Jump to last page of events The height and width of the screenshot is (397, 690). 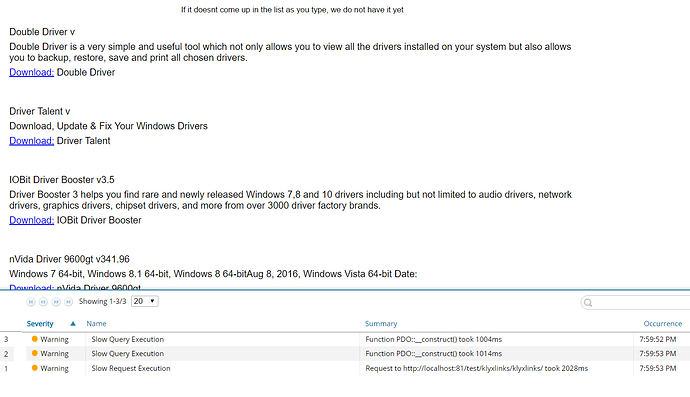[68, 302]
